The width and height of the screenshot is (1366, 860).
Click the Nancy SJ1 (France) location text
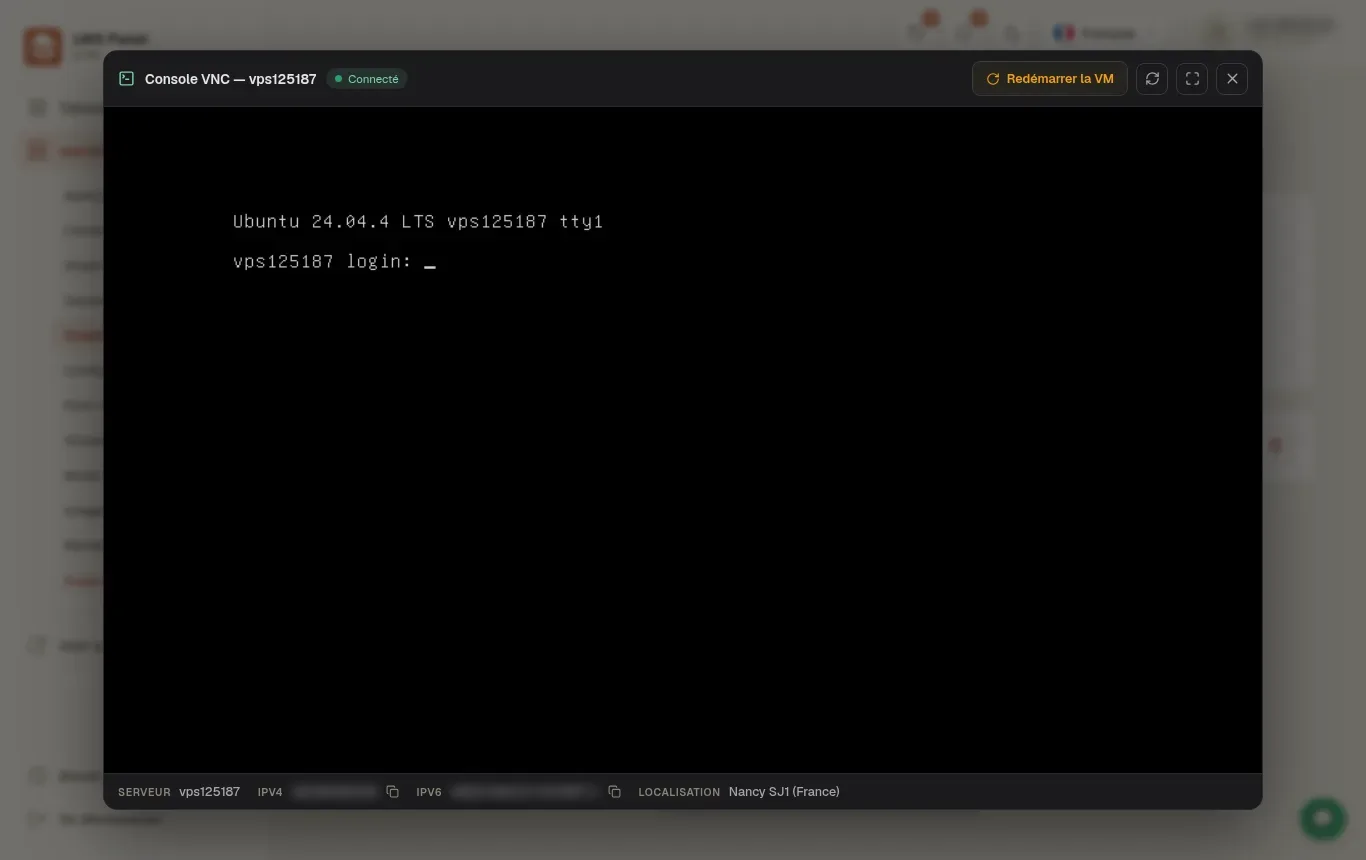(x=784, y=792)
